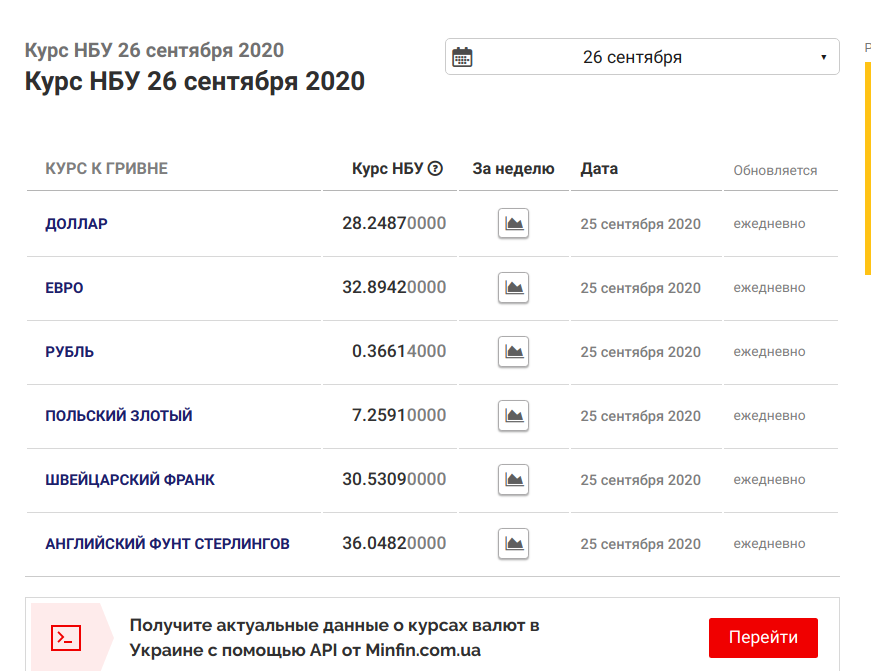Open the ДОЛЛАР currency link
The height and width of the screenshot is (671, 871).
tap(77, 224)
